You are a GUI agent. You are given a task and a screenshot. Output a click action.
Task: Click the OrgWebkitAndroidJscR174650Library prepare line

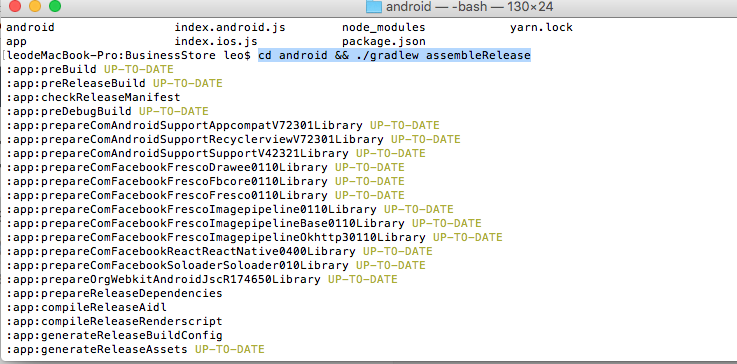[202, 279]
